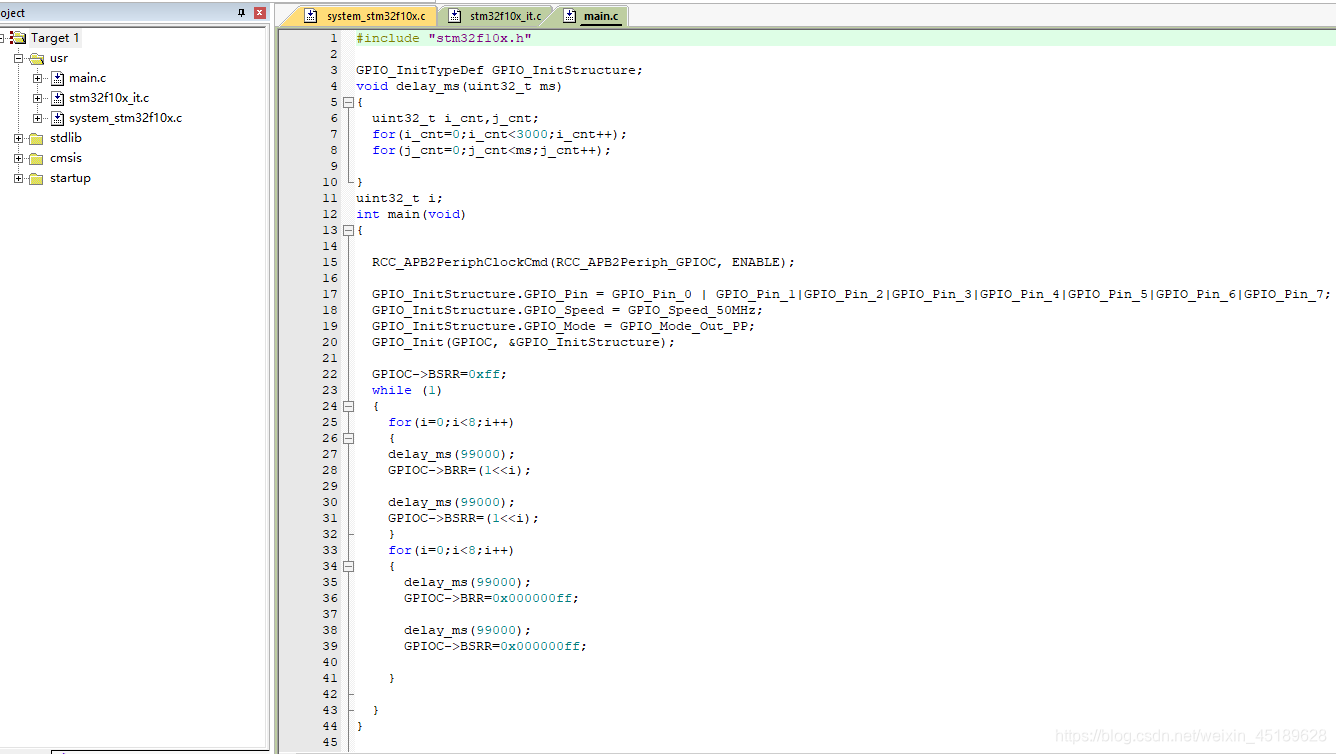Click the stdlib folder icon
Viewport: 1336px width, 754px height.
click(x=36, y=138)
